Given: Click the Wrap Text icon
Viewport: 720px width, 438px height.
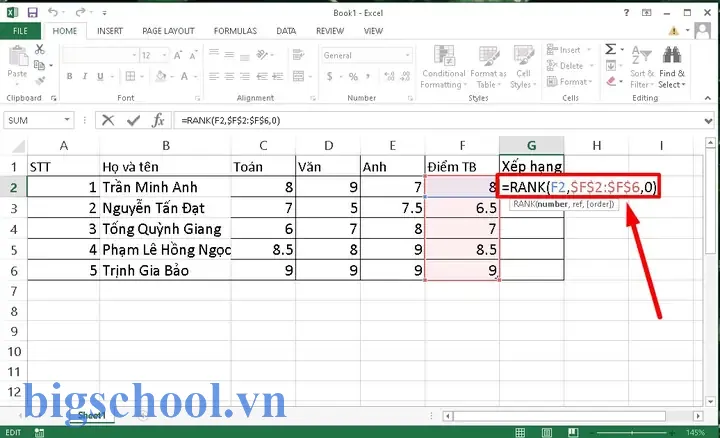Looking at the screenshot, I should tap(298, 55).
